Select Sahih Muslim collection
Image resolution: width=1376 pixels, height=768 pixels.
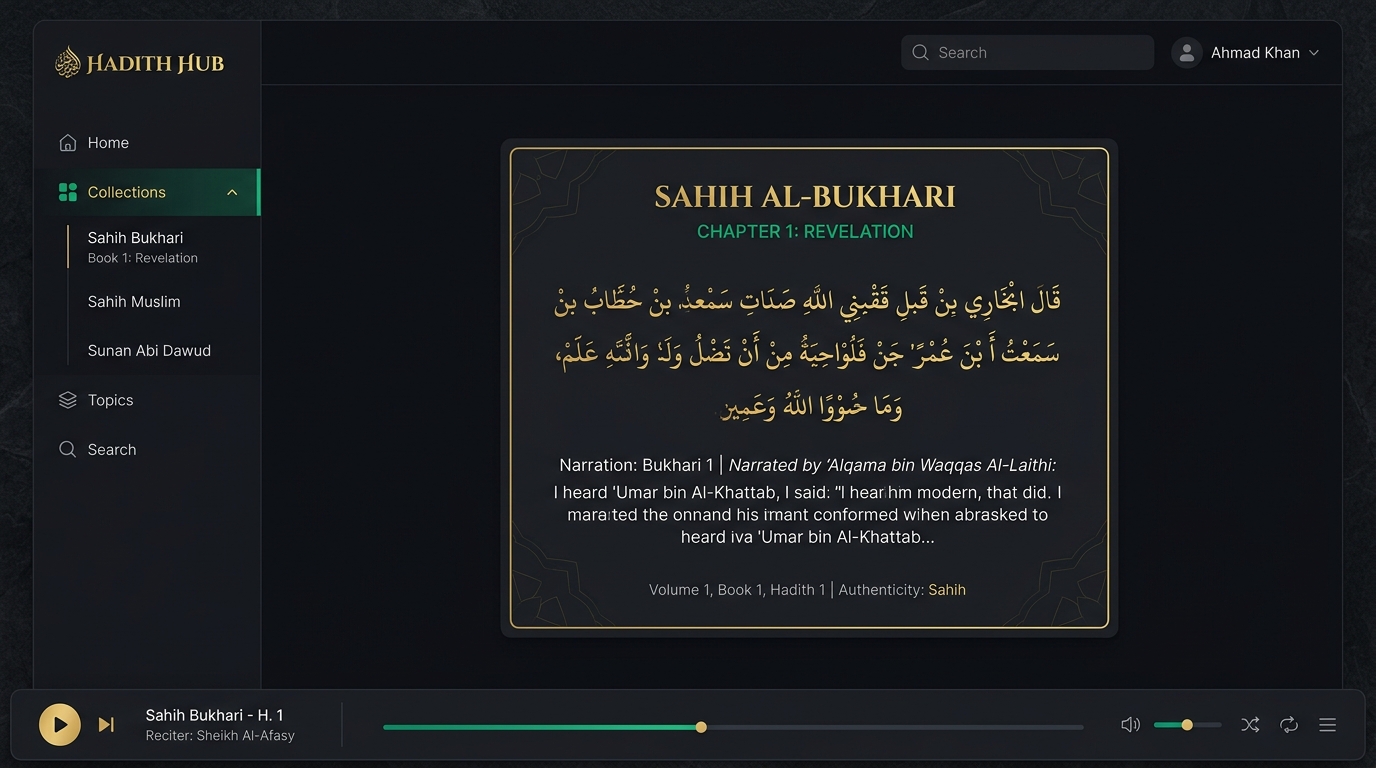(134, 301)
